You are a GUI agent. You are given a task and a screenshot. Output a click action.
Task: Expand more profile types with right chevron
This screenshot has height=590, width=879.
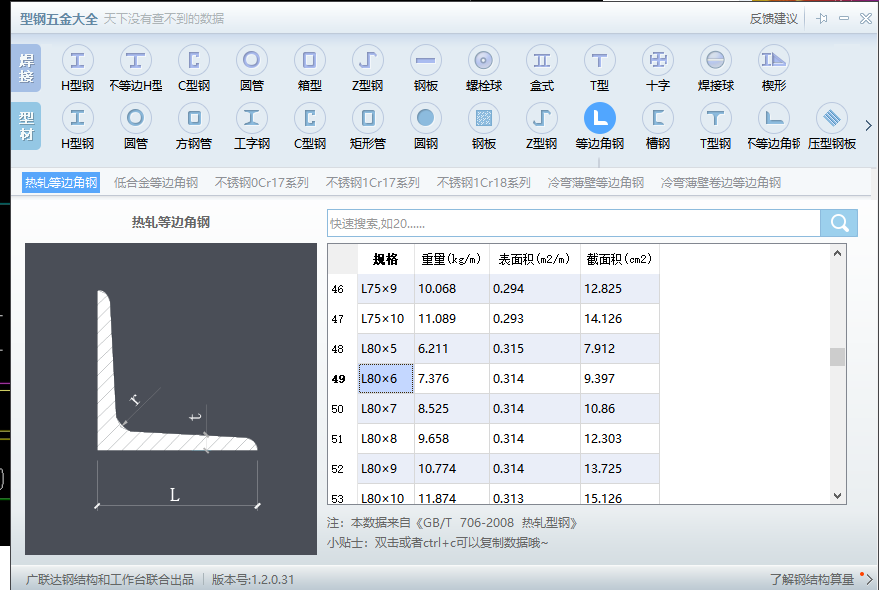[x=868, y=126]
